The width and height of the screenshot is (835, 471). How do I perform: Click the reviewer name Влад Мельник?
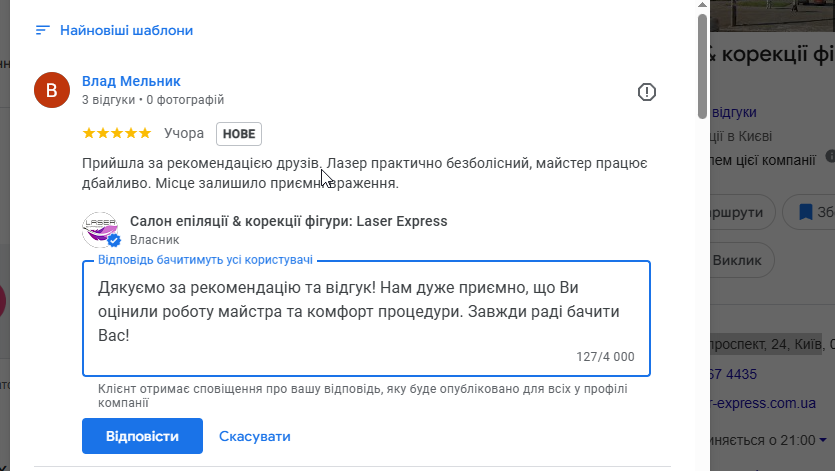(x=131, y=81)
